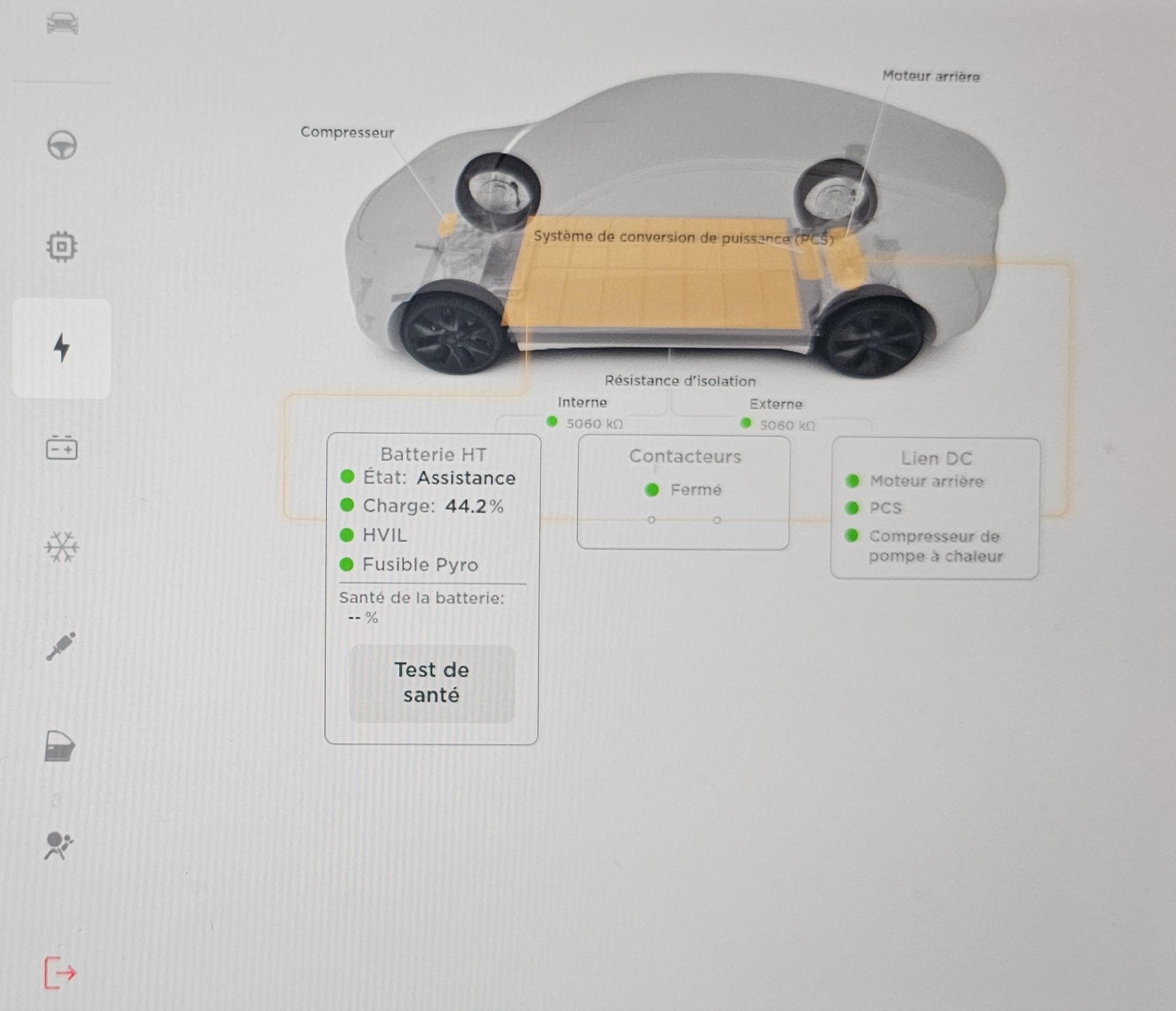The image size is (1176, 1011).
Task: Click the Lien DC panel title
Action: click(937, 458)
